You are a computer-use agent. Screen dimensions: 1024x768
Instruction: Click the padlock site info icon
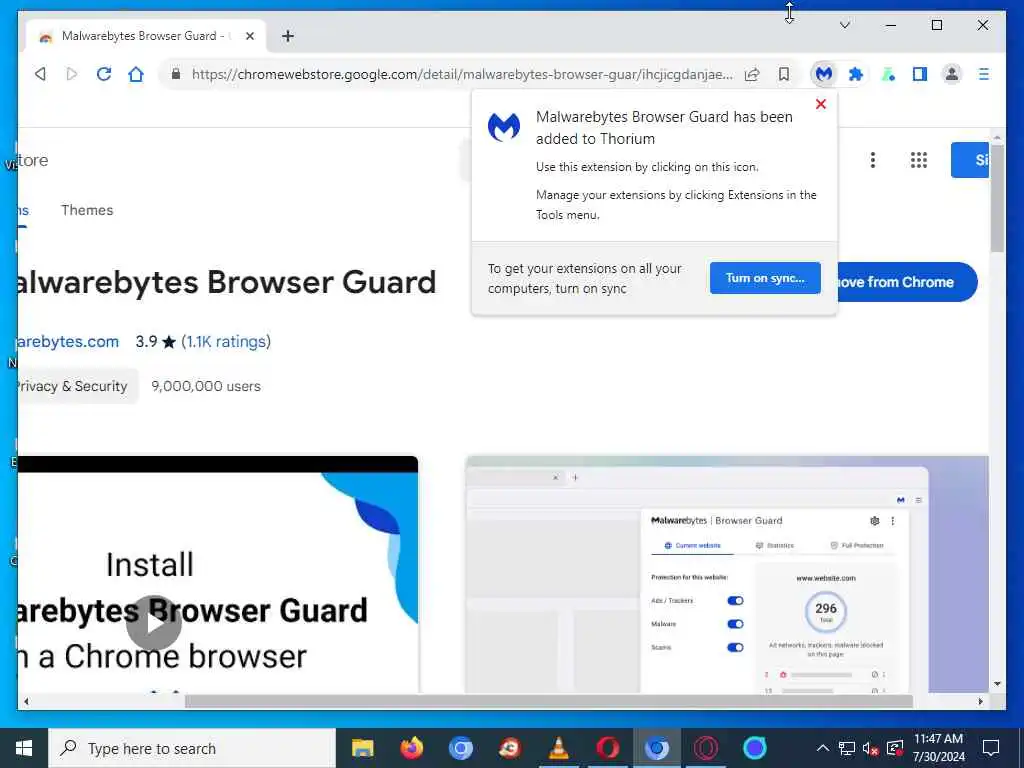click(176, 74)
